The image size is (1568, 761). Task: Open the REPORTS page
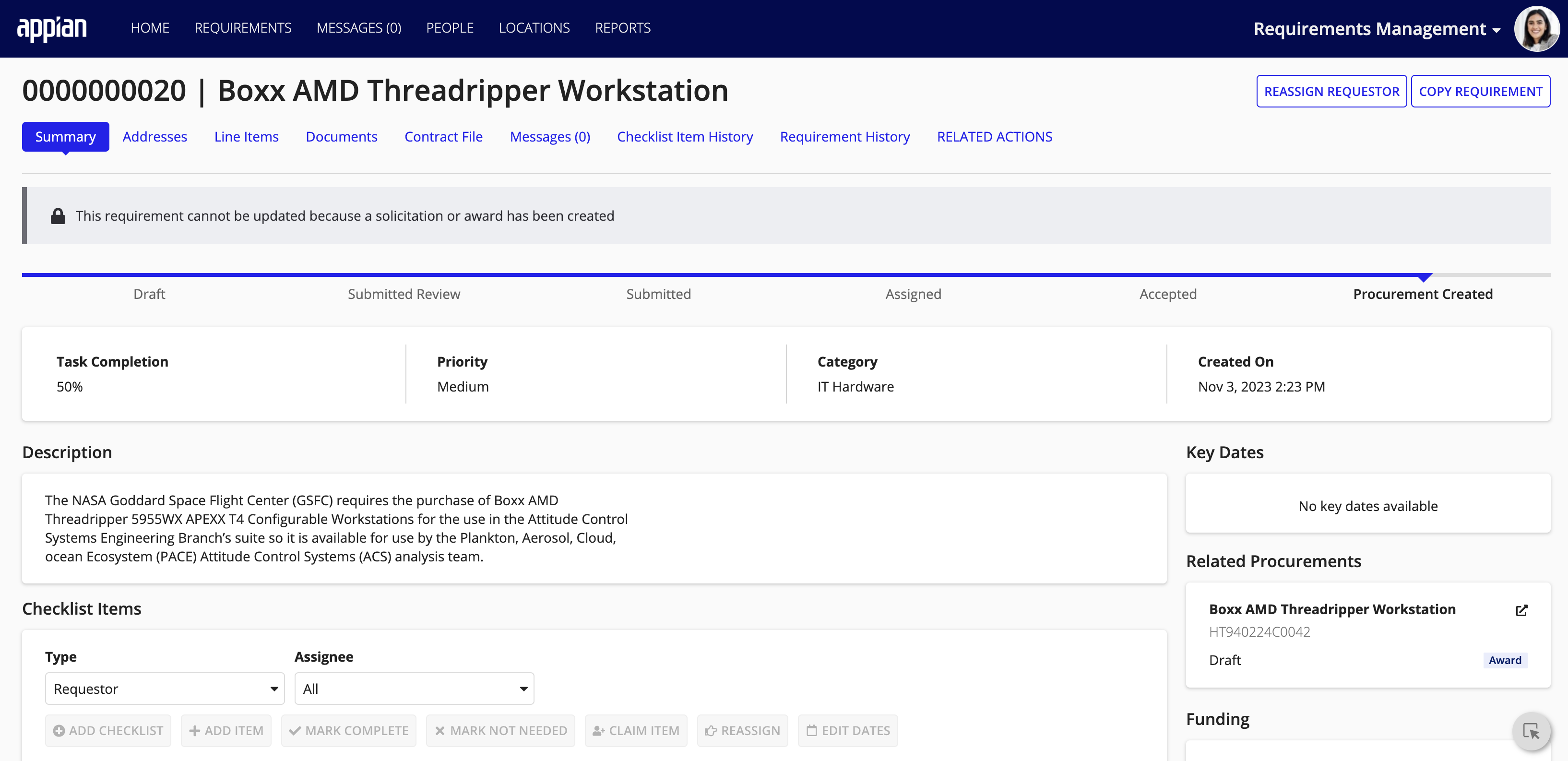[623, 28]
